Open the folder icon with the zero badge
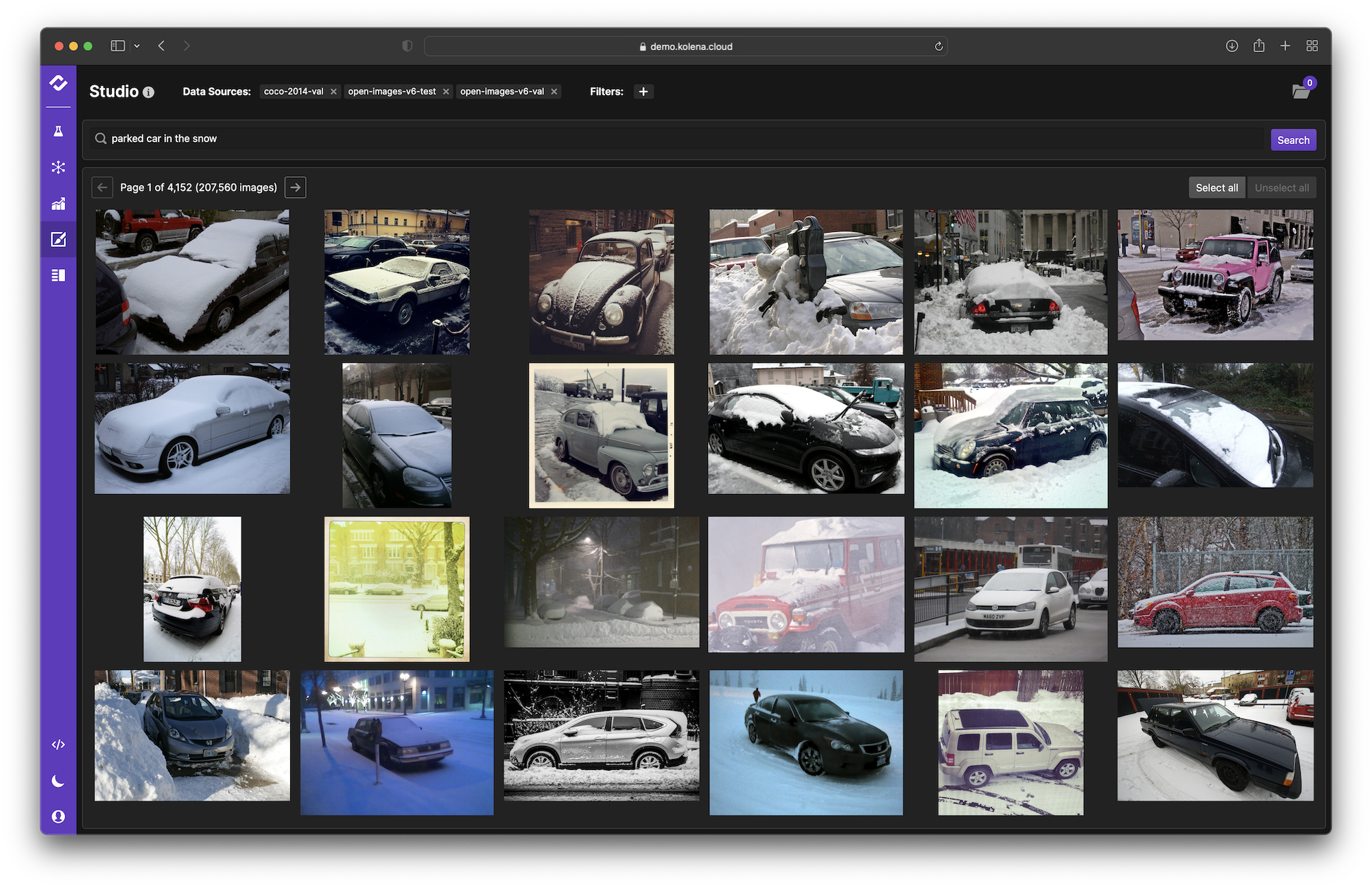This screenshot has height=888, width=1372. pos(1302,90)
